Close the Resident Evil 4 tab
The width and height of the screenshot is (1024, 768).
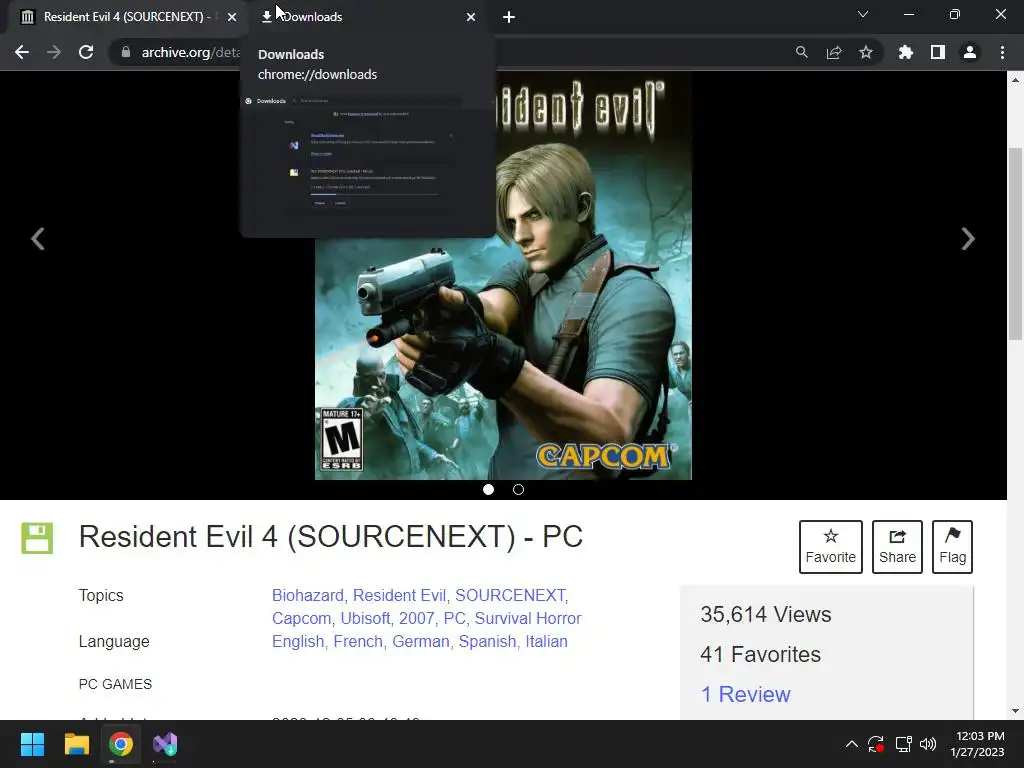(x=232, y=17)
